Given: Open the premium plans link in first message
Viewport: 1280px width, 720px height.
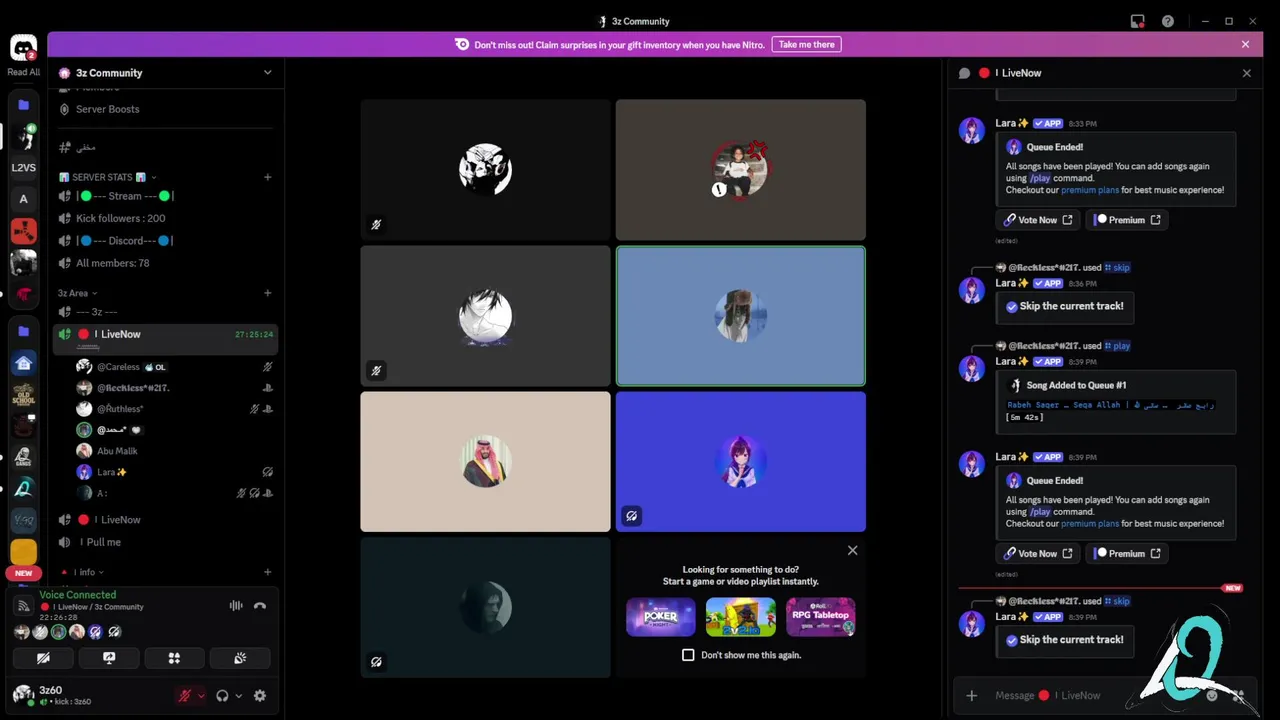Looking at the screenshot, I should (x=1089, y=190).
